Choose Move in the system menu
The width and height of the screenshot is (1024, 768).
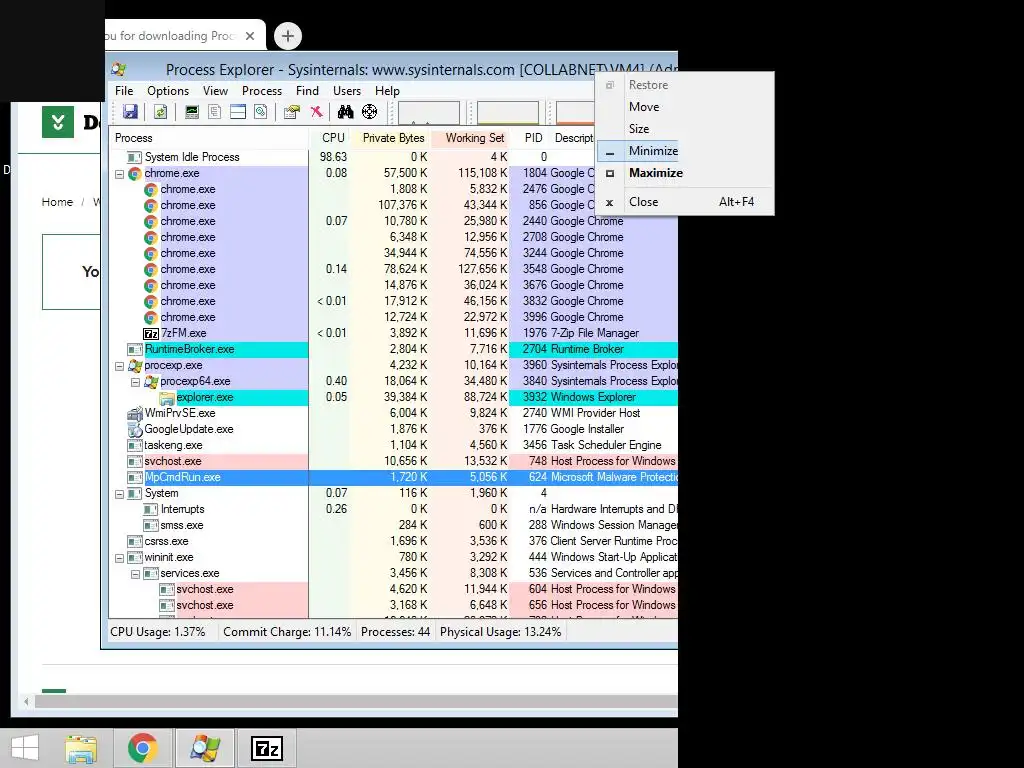[685, 106]
